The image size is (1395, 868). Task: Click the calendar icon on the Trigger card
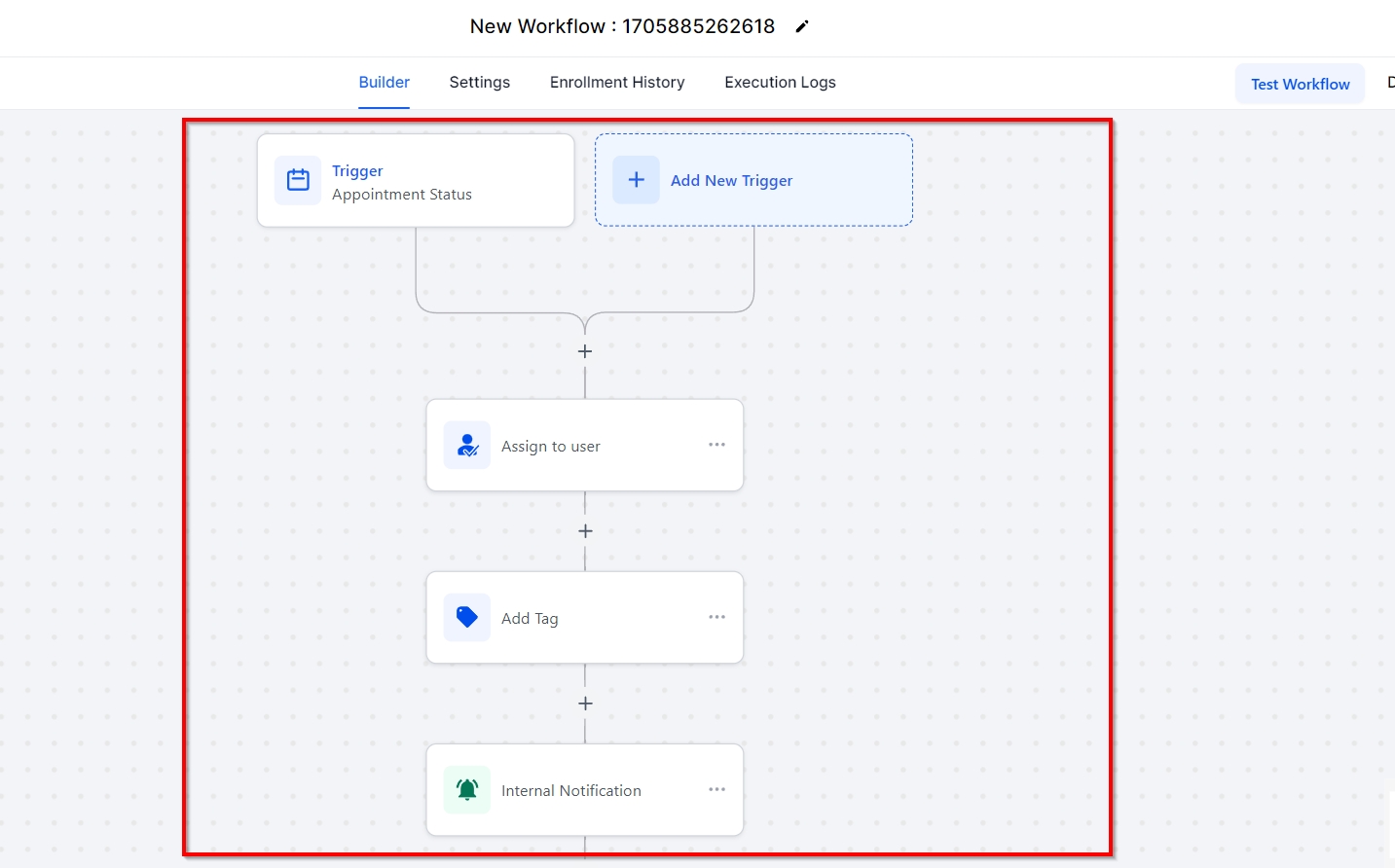pos(298,181)
